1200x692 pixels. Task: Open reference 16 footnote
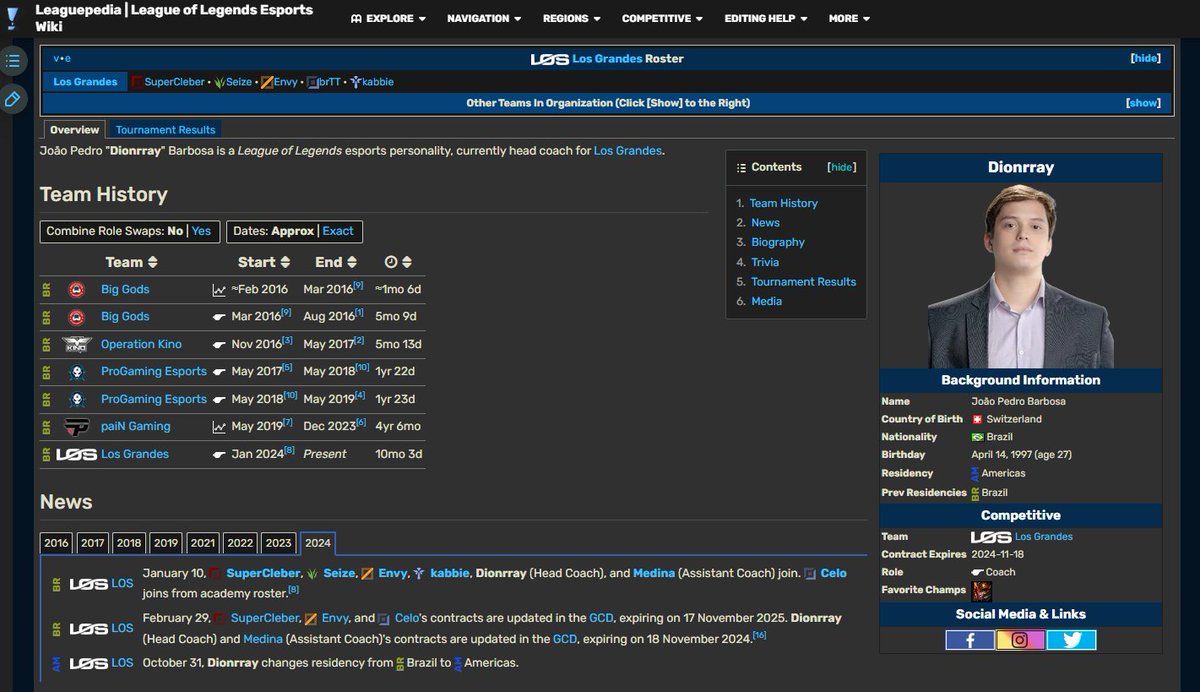759,635
